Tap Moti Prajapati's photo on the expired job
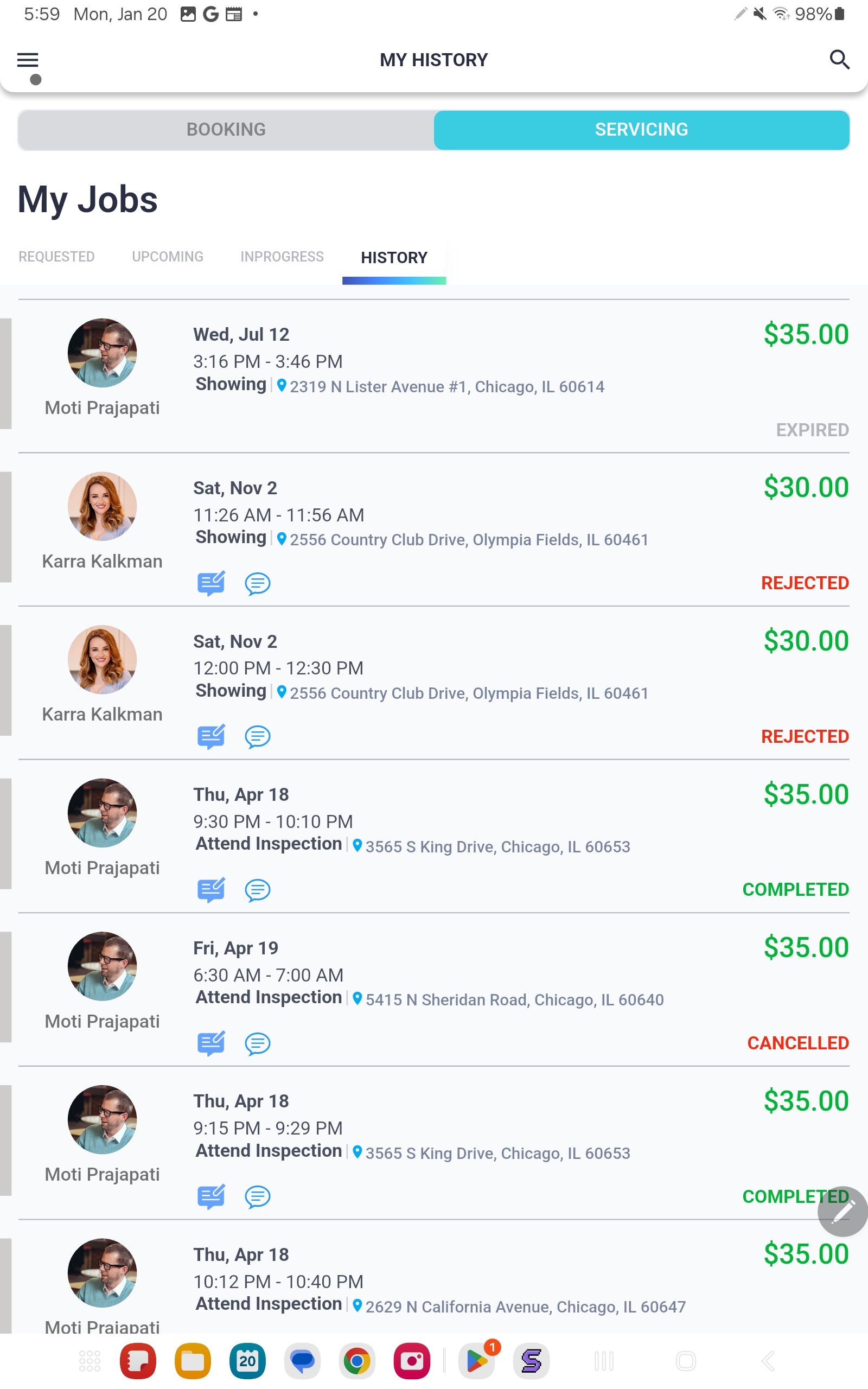 [102, 353]
